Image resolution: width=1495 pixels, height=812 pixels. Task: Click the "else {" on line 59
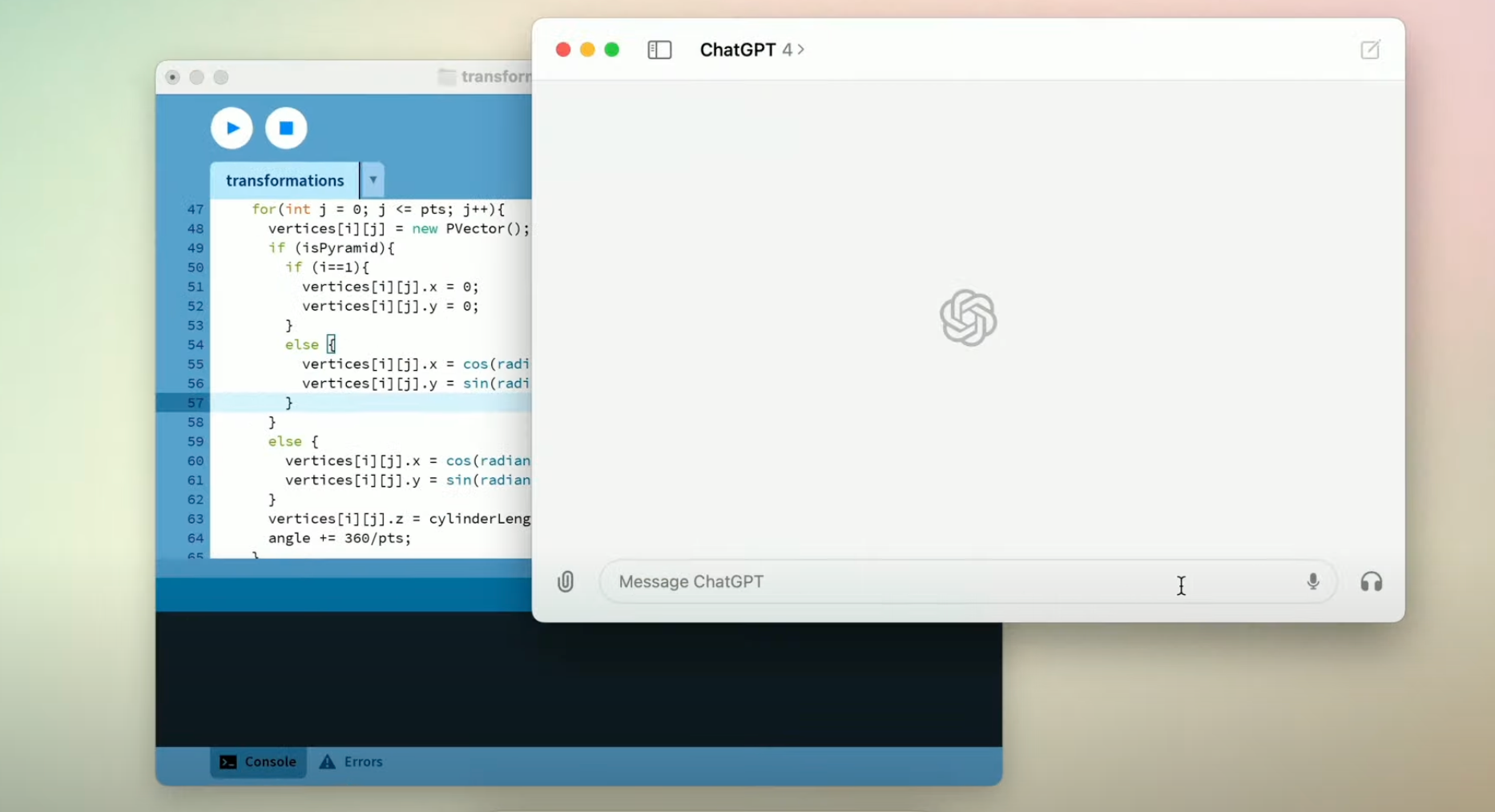point(293,441)
